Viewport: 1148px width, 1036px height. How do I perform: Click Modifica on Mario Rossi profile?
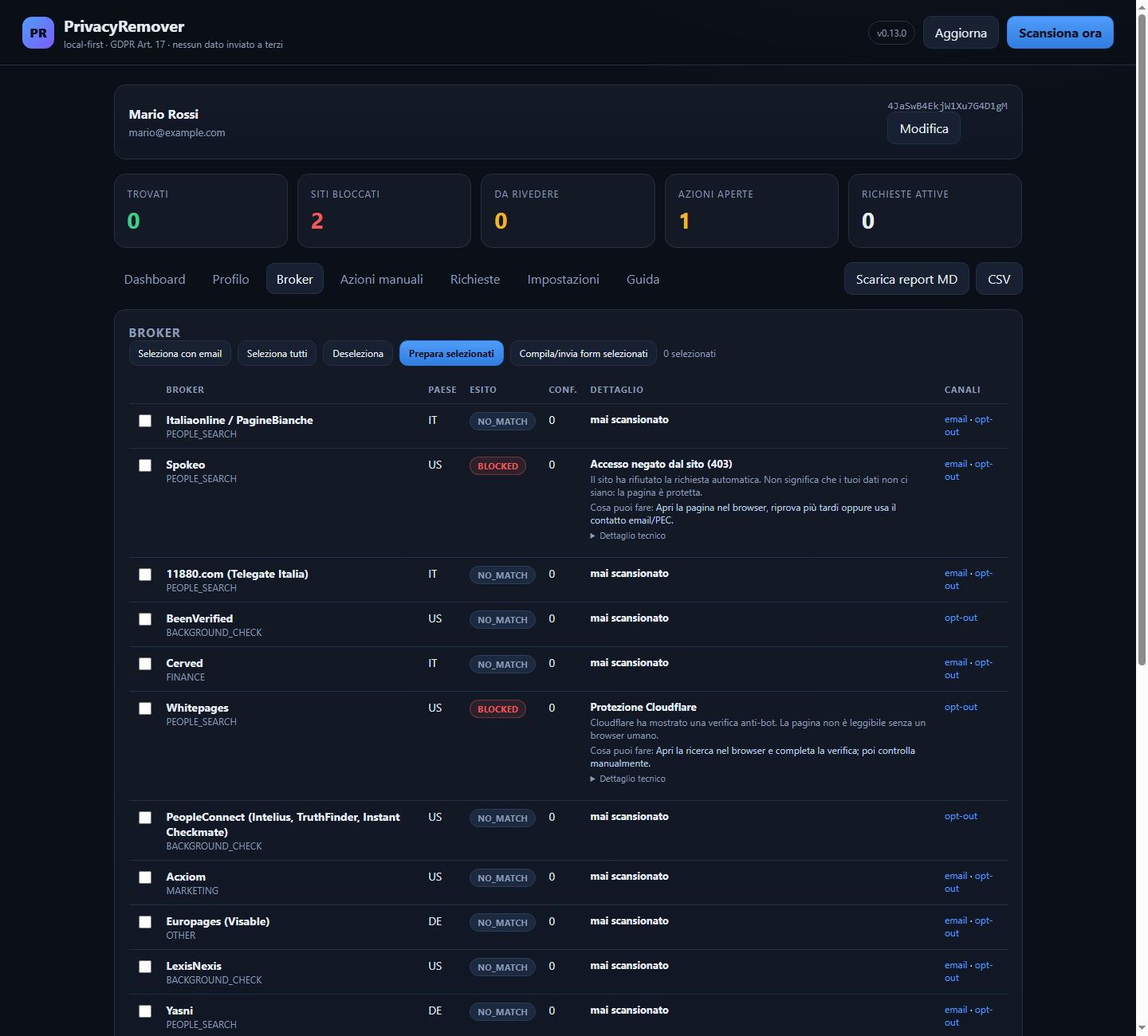[924, 128]
